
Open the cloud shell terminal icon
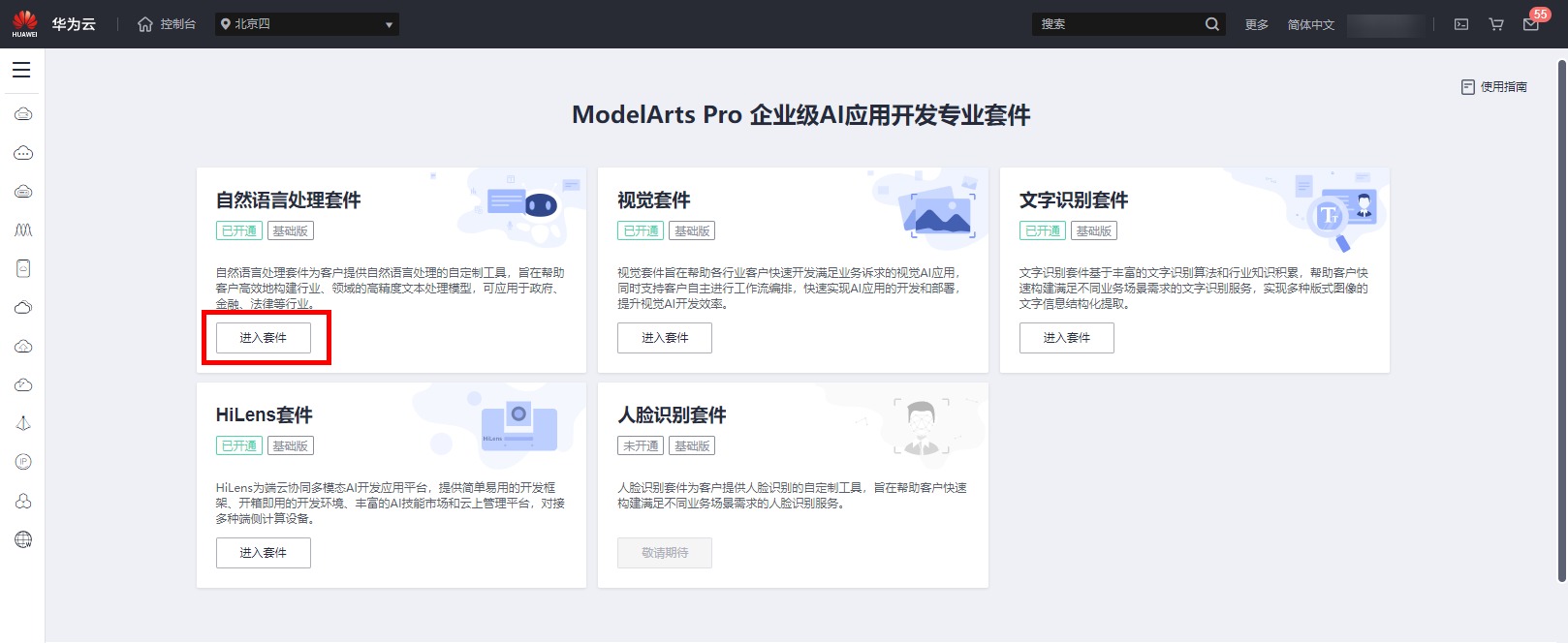coord(1461,24)
